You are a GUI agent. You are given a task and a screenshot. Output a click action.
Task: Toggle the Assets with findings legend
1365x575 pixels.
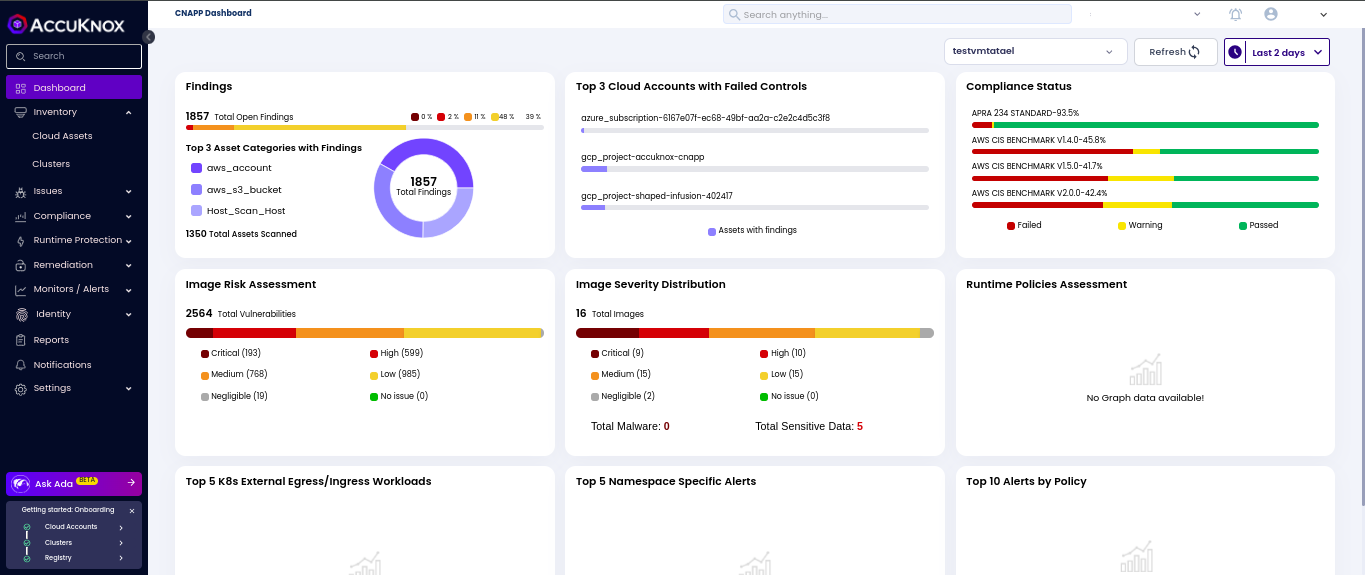tap(752, 231)
